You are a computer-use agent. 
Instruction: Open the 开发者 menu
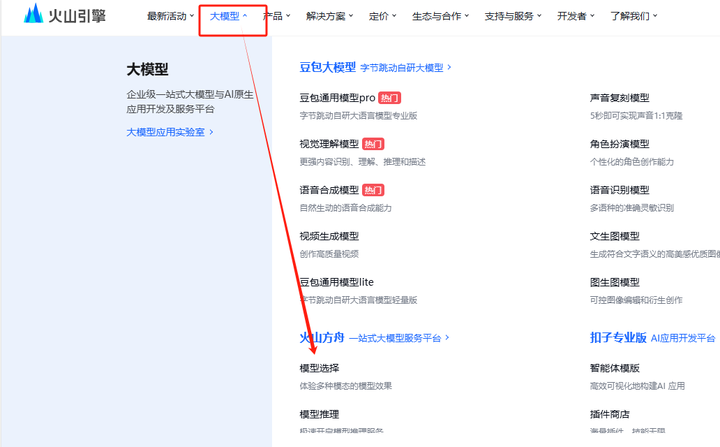(x=576, y=16)
